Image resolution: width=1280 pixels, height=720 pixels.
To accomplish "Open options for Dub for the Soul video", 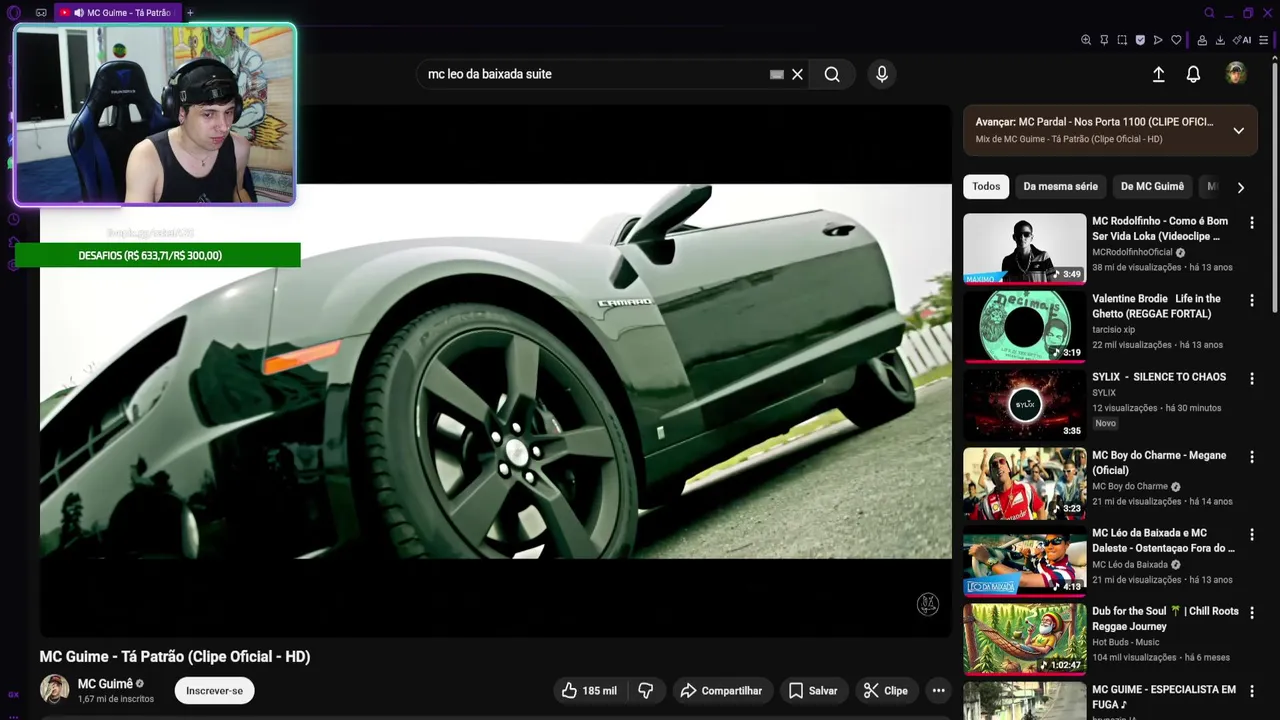I will pos(1251,612).
